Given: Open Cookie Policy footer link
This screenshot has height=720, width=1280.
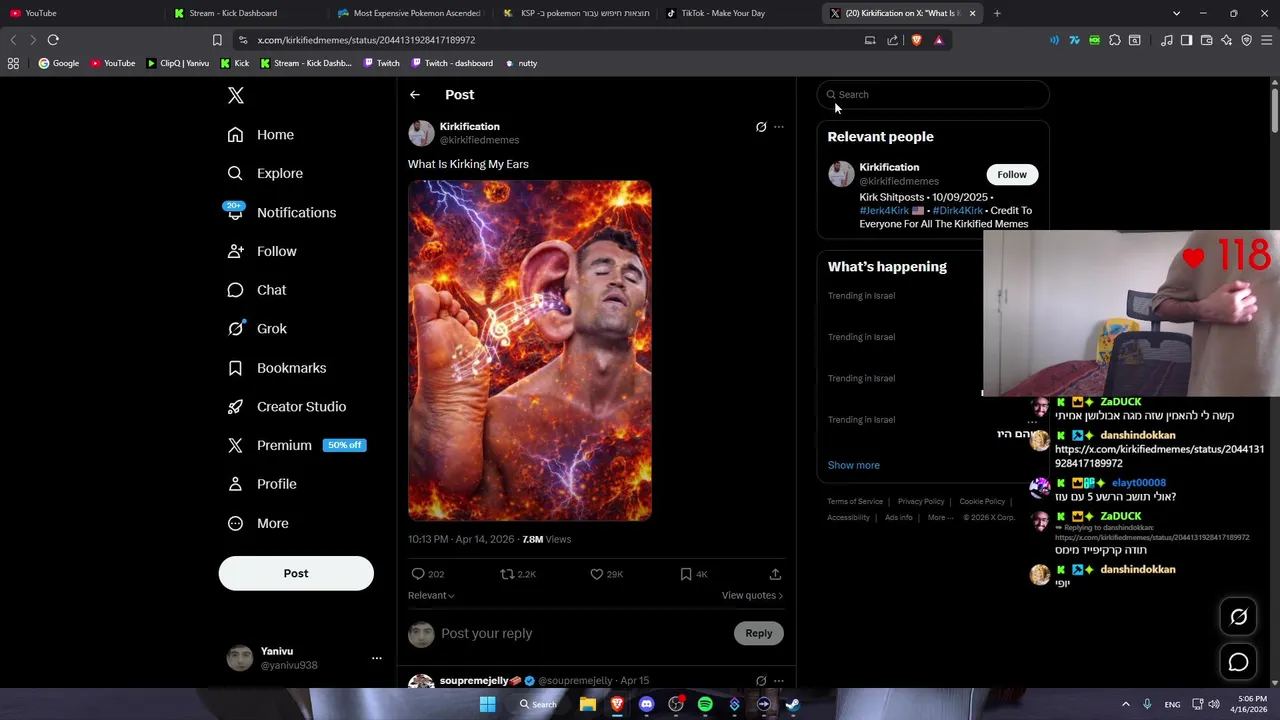Looking at the screenshot, I should click(982, 502).
